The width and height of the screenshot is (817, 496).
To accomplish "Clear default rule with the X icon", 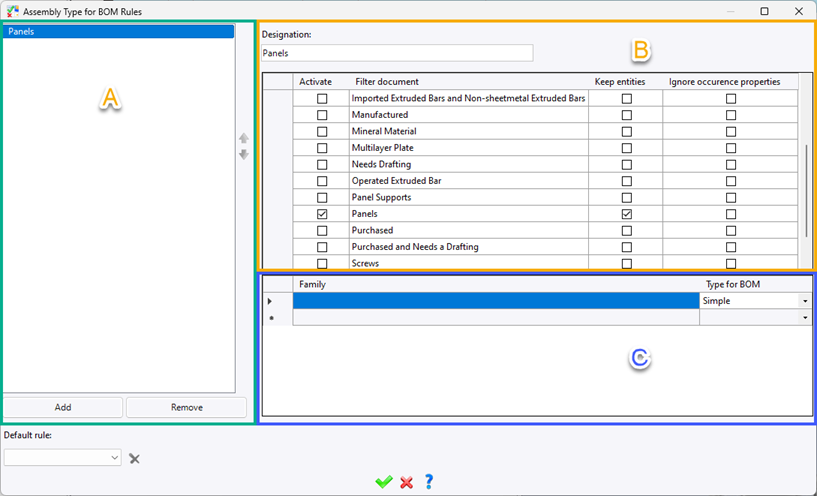I will [x=135, y=458].
